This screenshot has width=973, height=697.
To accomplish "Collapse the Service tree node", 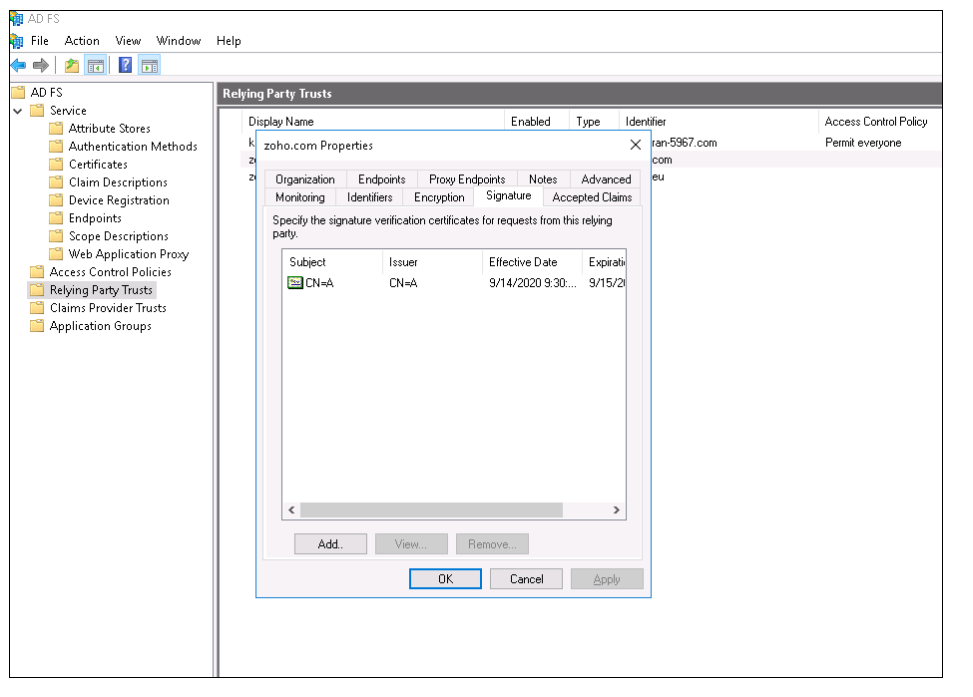I will [x=18, y=110].
